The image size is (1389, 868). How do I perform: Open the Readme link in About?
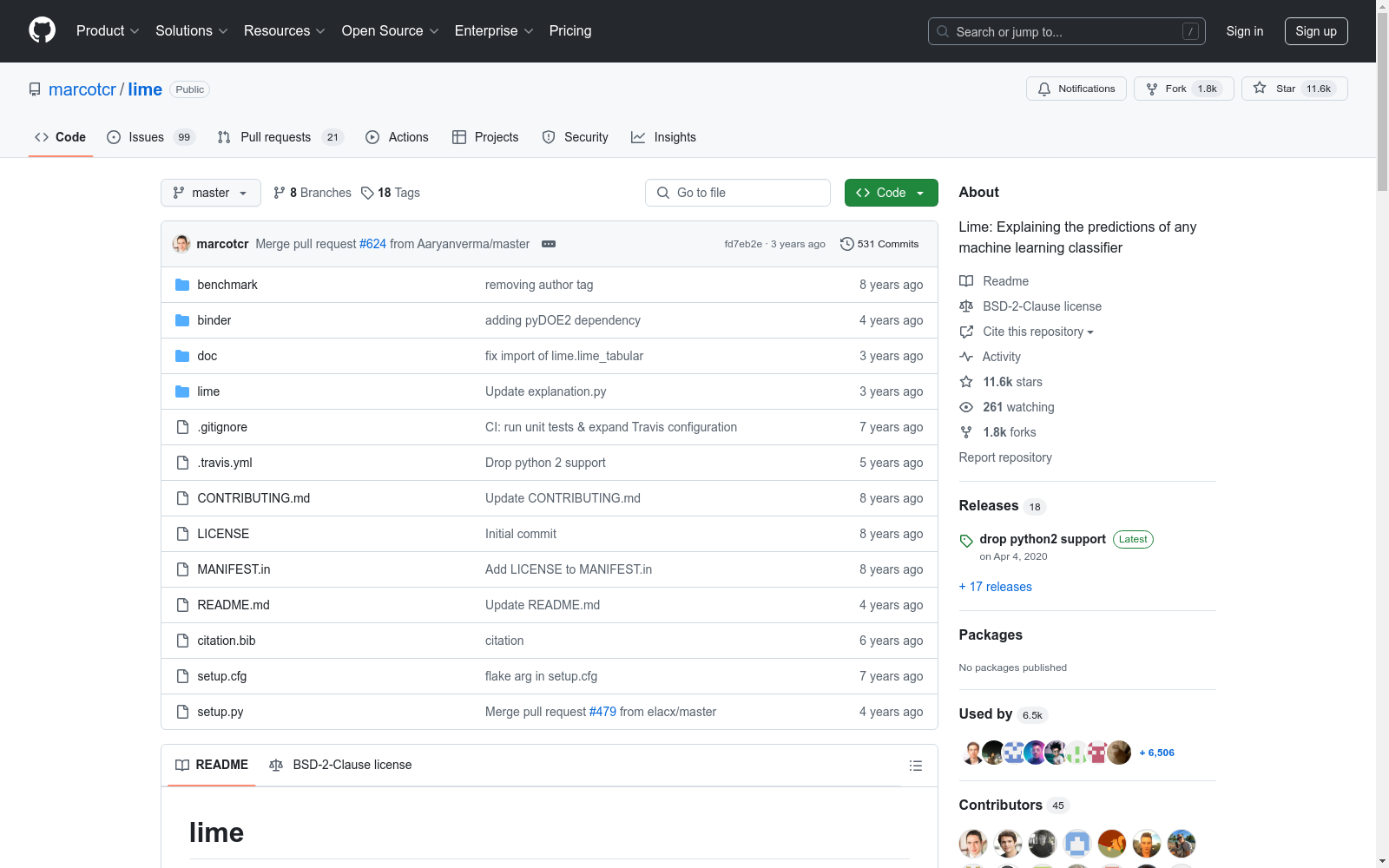(994, 281)
